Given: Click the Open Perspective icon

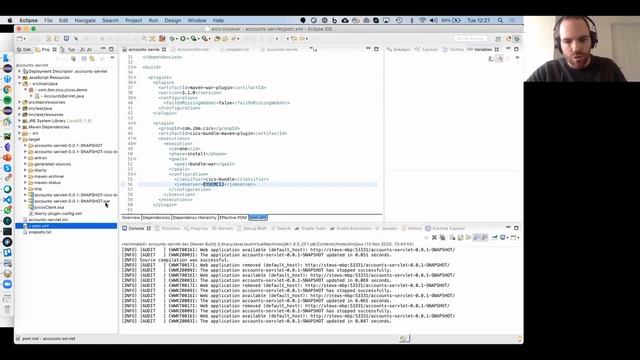Looking at the screenshot, I should point(498,39).
